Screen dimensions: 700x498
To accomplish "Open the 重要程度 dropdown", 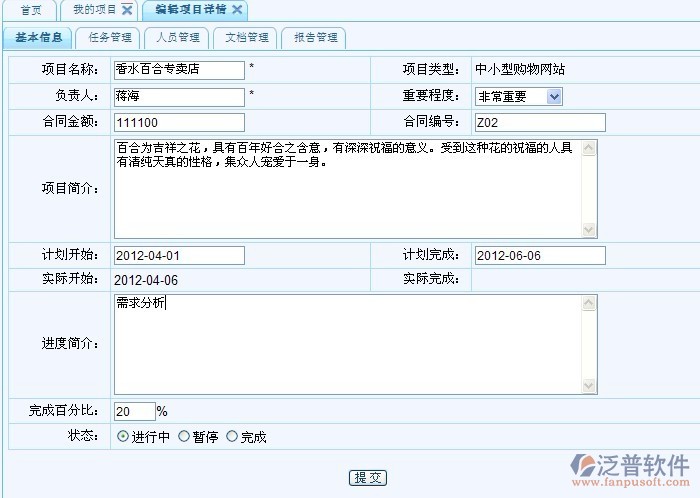I will 518,96.
